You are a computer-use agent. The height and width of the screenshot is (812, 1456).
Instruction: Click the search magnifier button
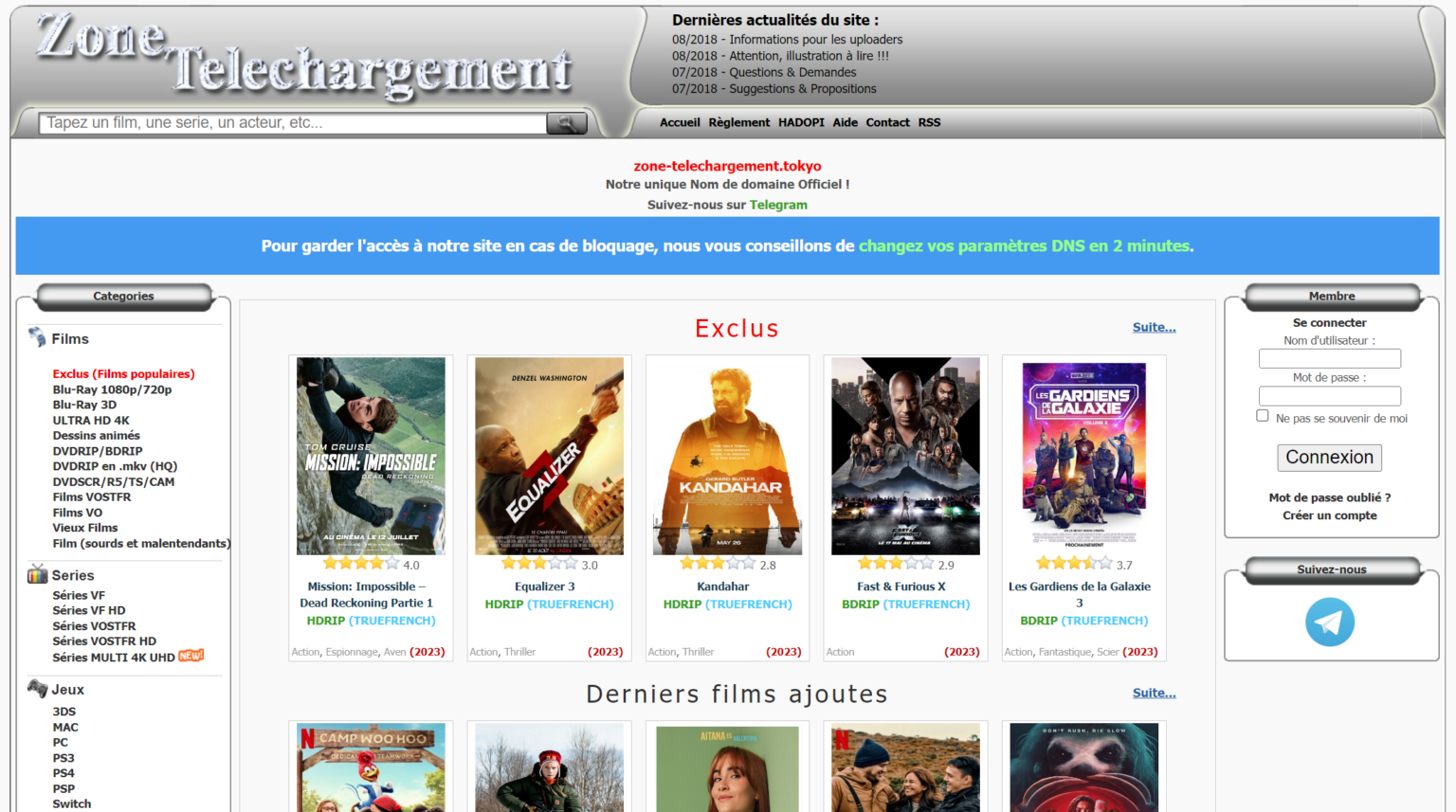coord(567,123)
